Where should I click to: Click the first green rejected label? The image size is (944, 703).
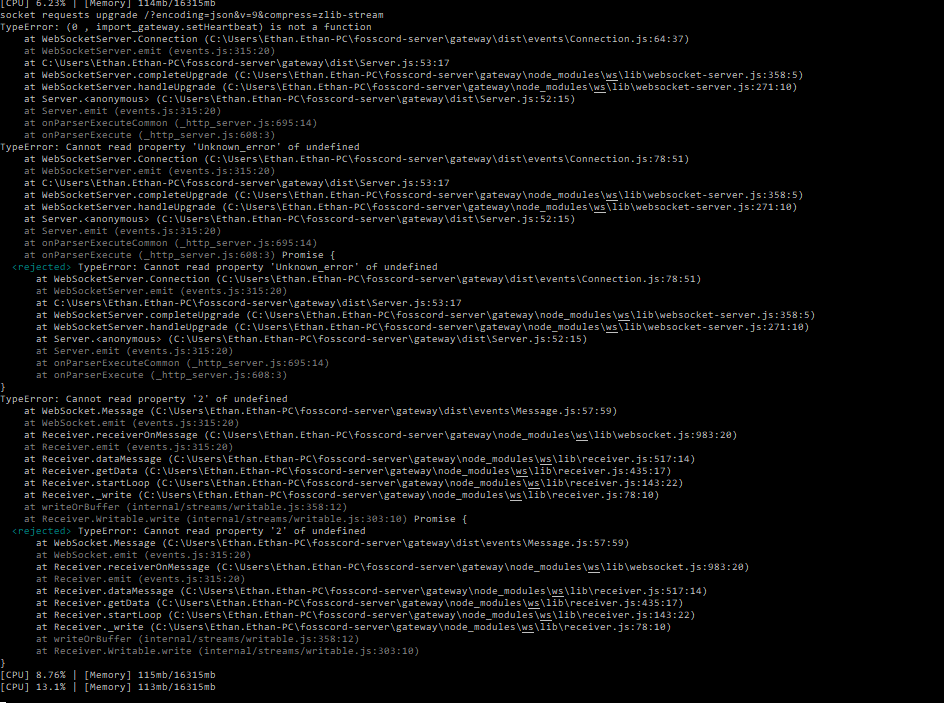click(41, 267)
